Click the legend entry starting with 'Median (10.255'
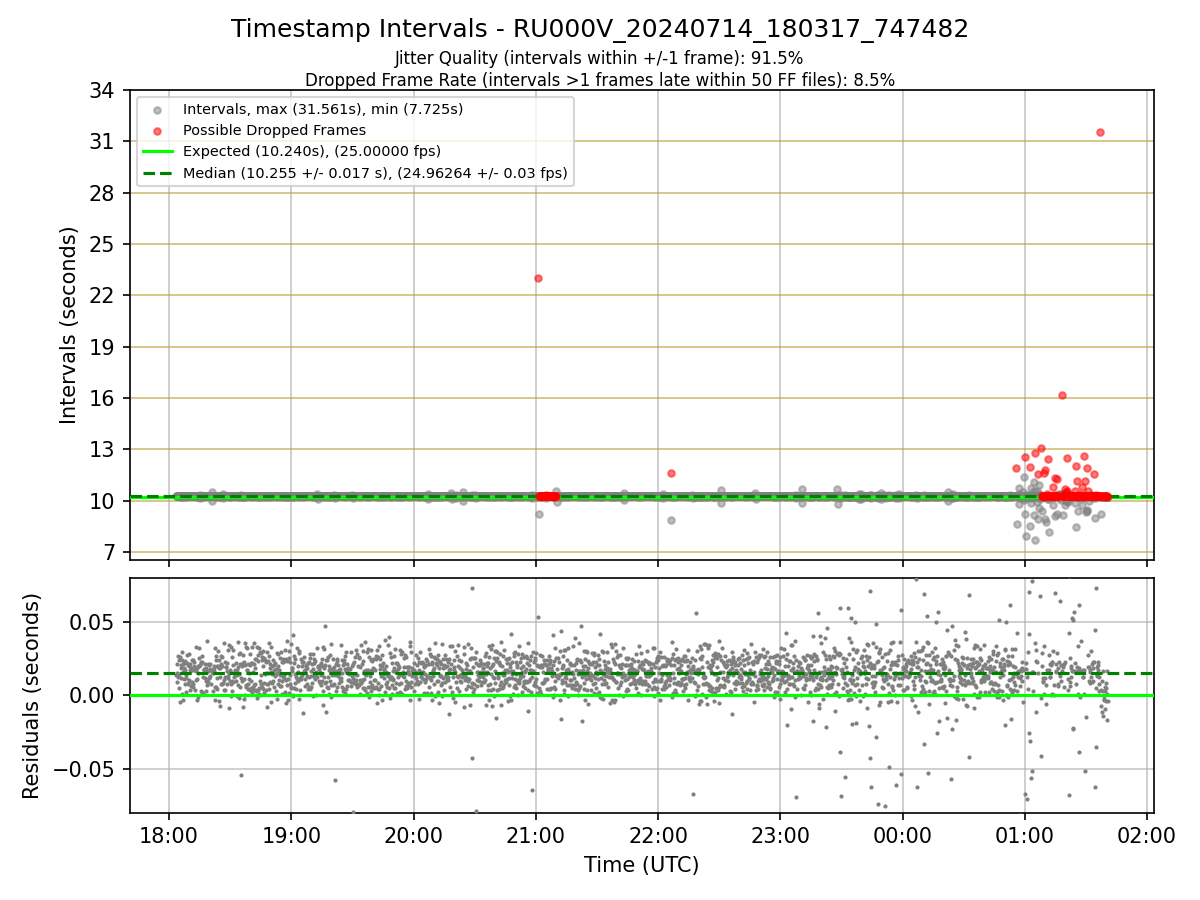Viewport: 1200px width, 900px height. point(375,173)
